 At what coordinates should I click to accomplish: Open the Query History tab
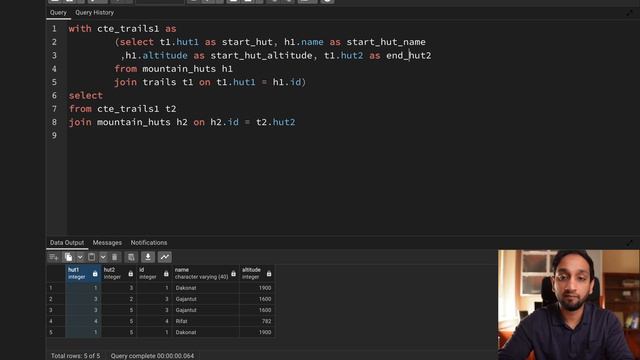(94, 13)
